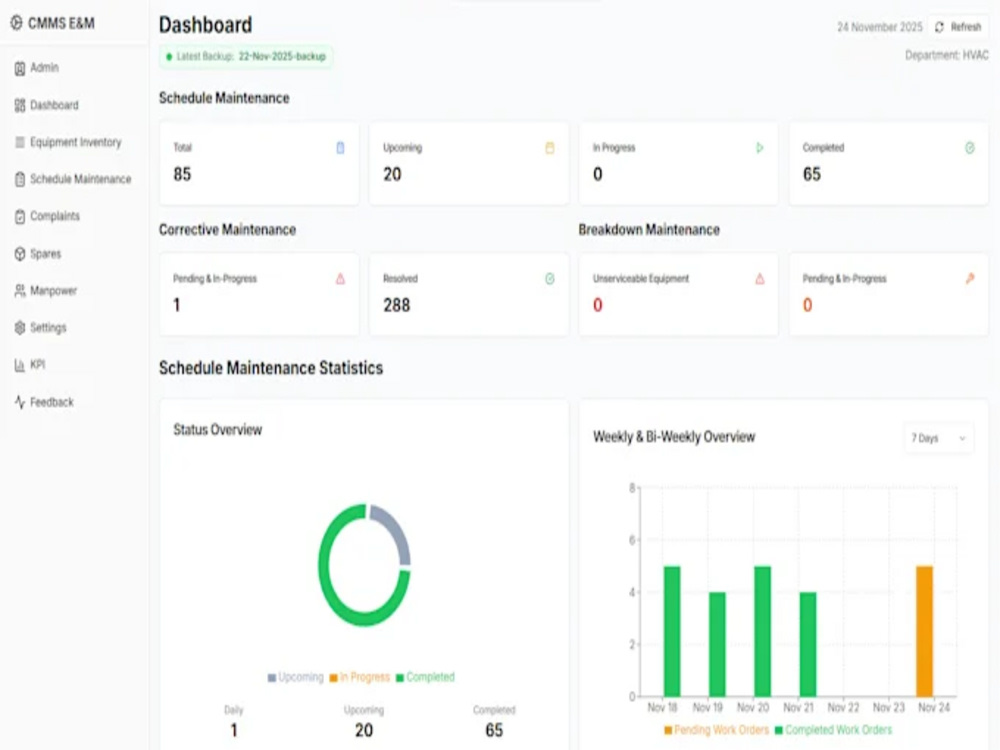Click the gray Upcoming legend swatch

pyautogui.click(x=272, y=678)
